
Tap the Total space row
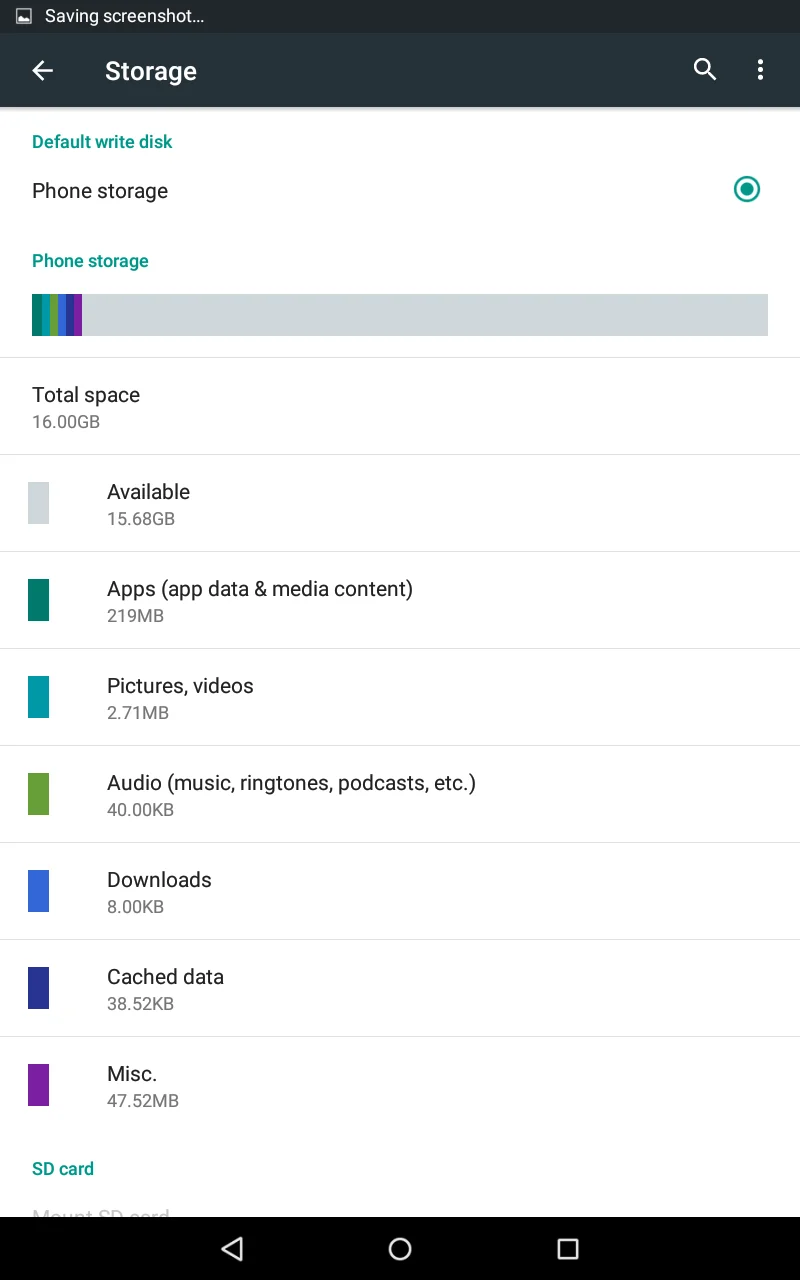86,406
